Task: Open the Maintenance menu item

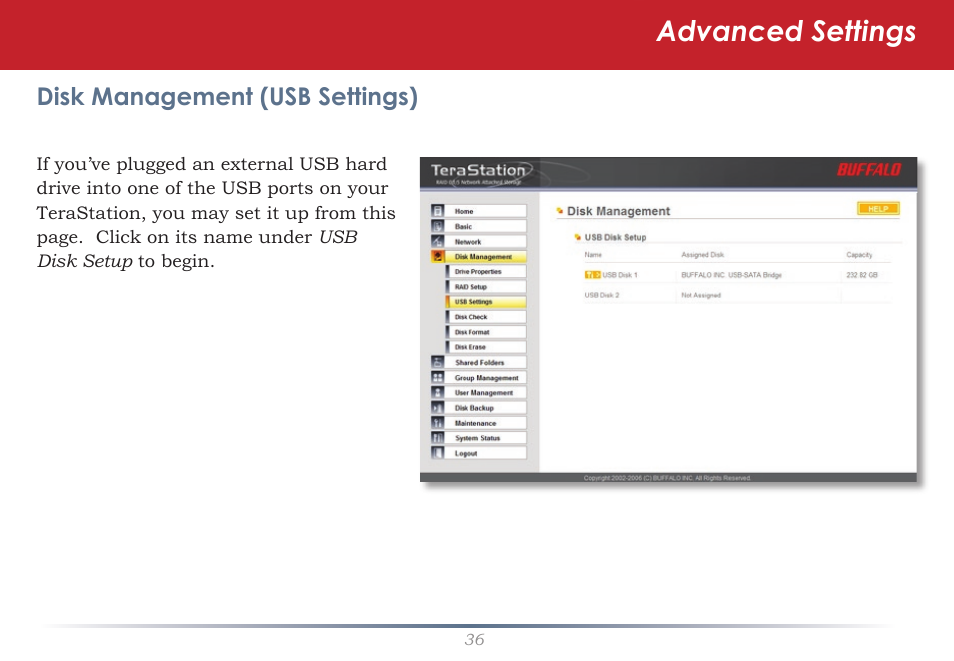Action: [486, 423]
